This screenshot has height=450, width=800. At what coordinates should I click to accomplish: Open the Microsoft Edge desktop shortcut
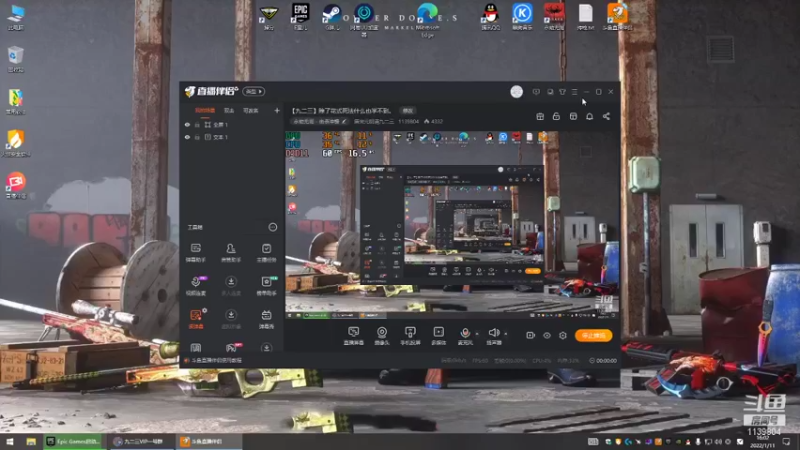tap(428, 20)
